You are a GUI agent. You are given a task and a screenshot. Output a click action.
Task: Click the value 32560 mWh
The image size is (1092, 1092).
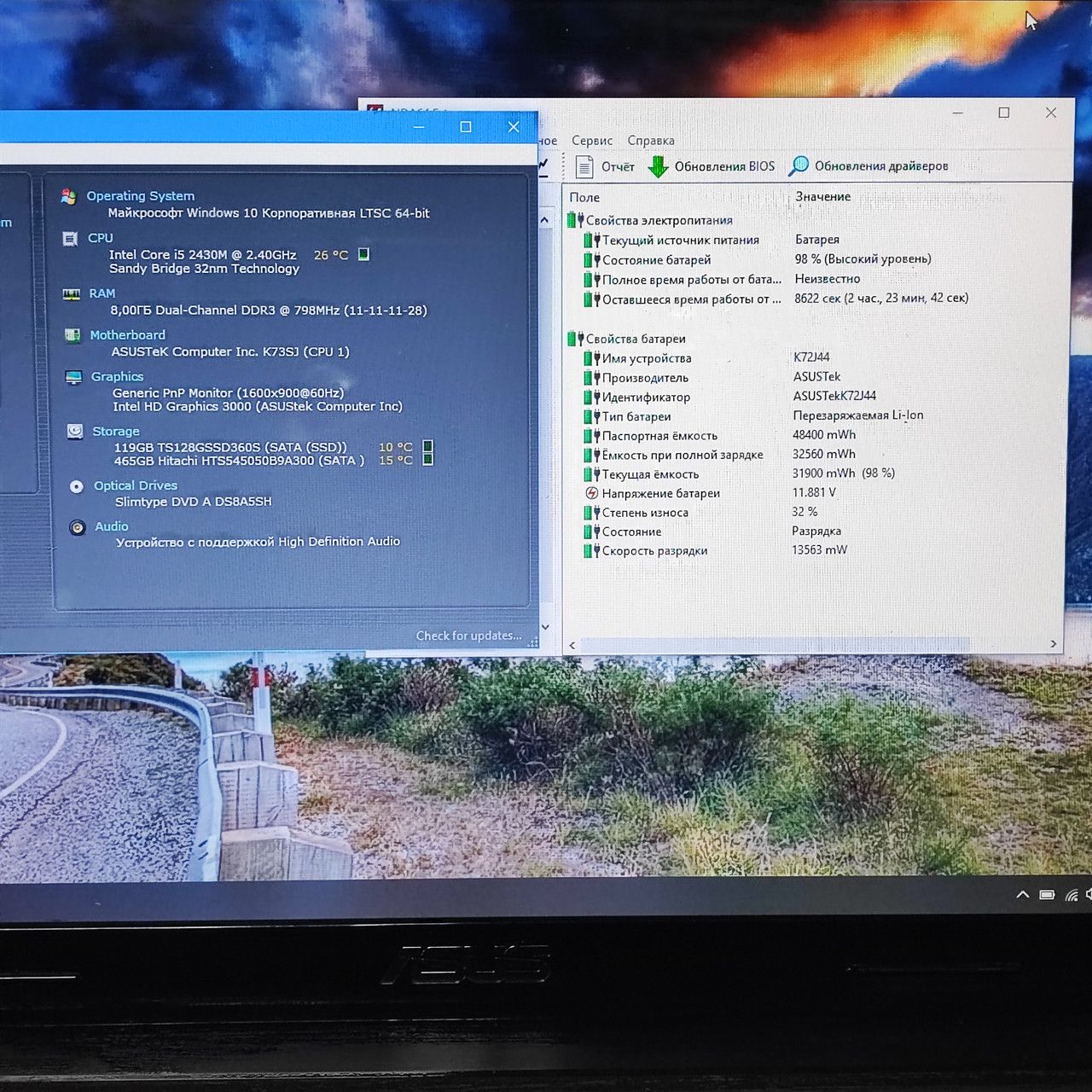tap(824, 454)
